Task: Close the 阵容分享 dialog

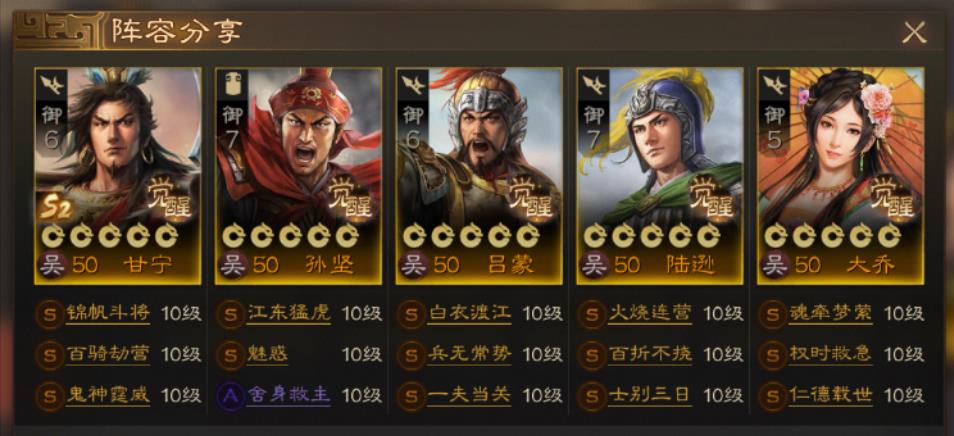Action: [914, 32]
